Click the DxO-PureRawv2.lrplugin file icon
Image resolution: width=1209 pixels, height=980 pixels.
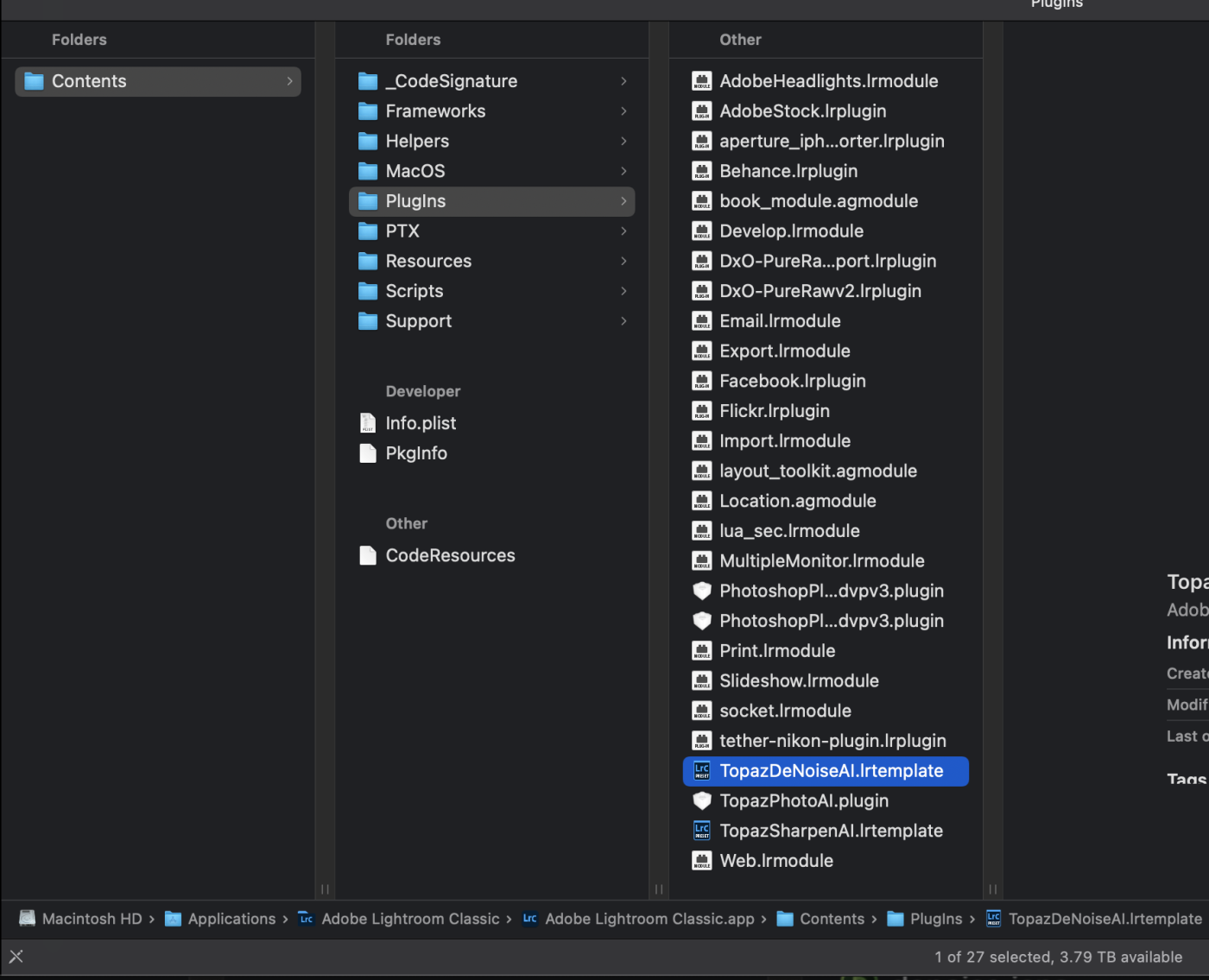click(x=702, y=291)
